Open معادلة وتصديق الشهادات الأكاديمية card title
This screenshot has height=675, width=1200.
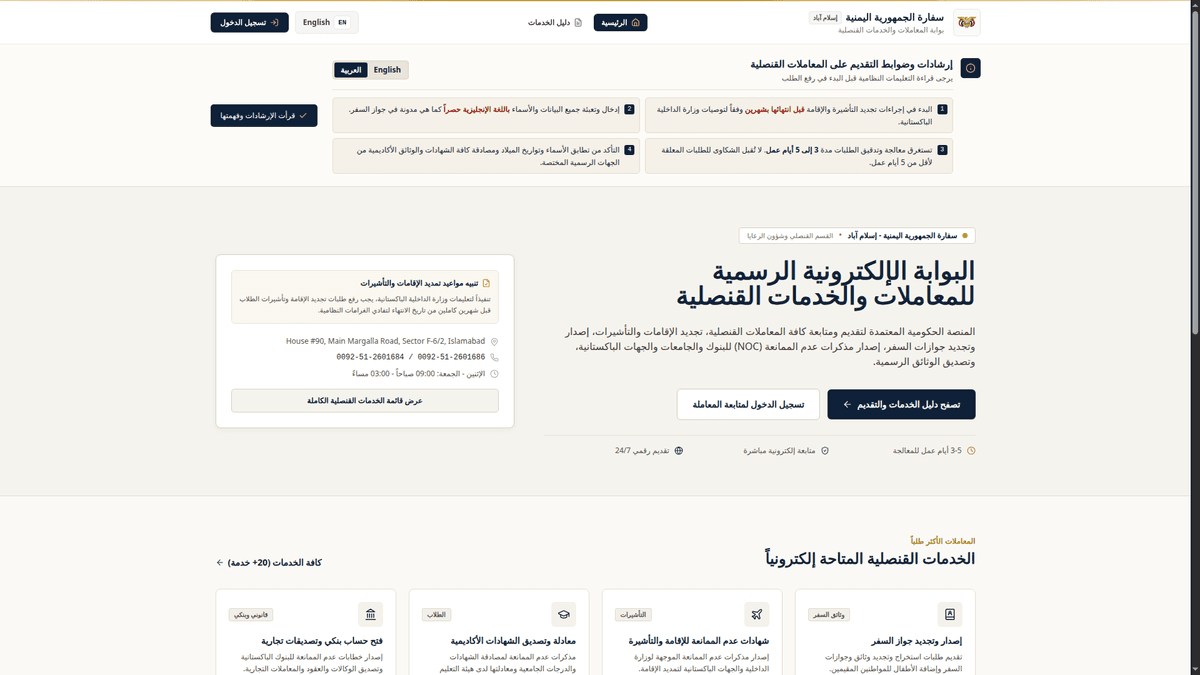[x=513, y=641]
